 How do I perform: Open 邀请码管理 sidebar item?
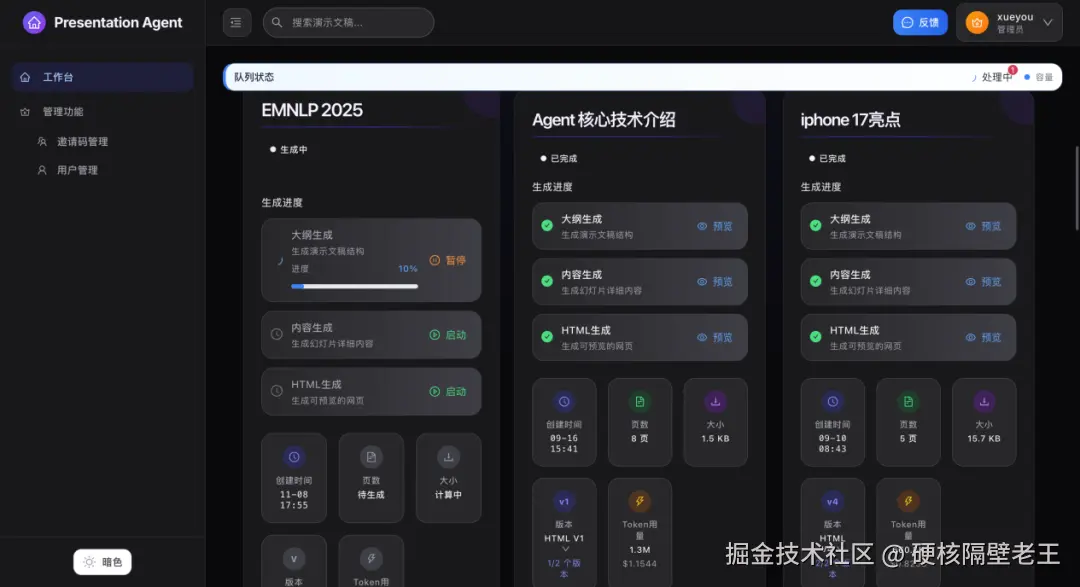click(x=82, y=141)
